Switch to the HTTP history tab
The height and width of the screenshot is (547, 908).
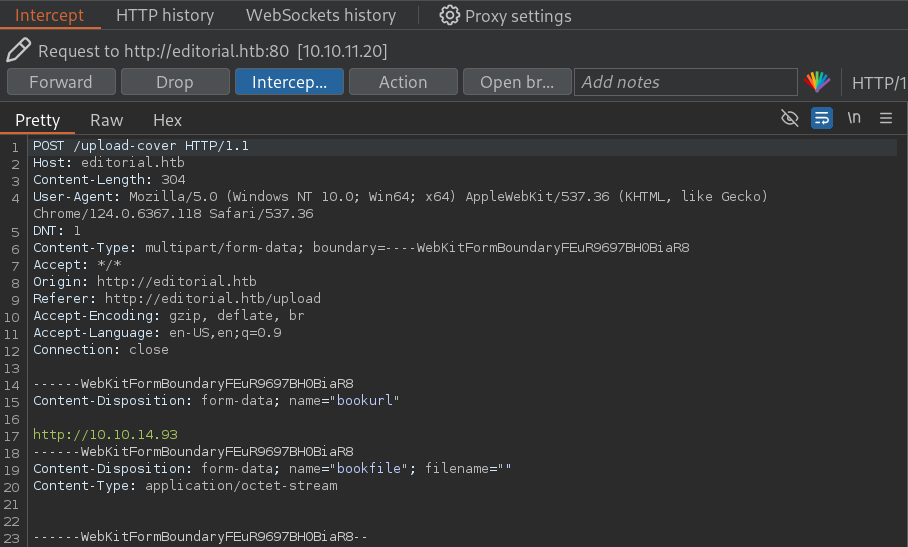pyautogui.click(x=165, y=16)
